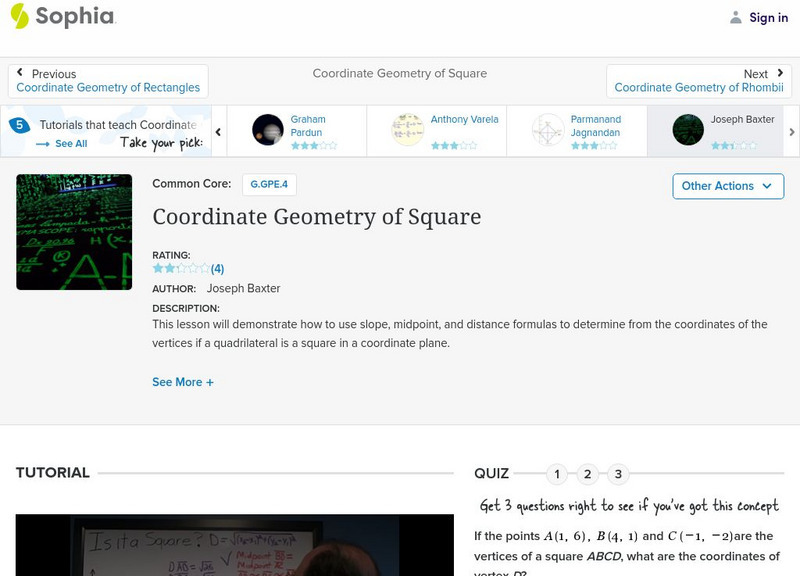
Task: Click the Coordinate Geometry of Square breadcrumb title
Action: coord(399,73)
